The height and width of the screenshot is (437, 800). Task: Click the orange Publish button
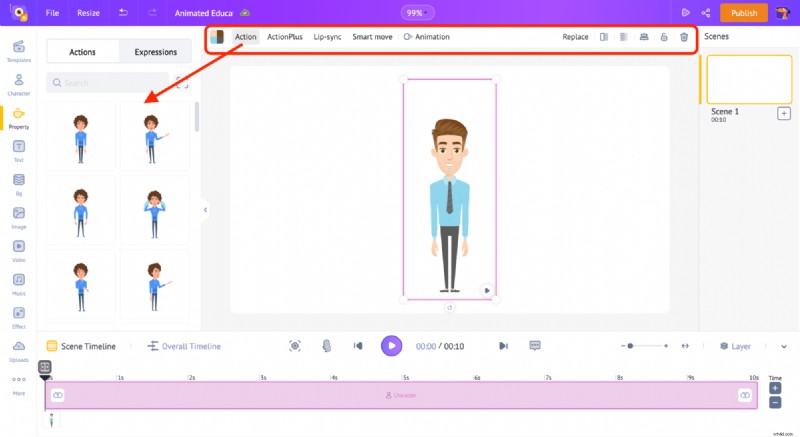coord(744,13)
